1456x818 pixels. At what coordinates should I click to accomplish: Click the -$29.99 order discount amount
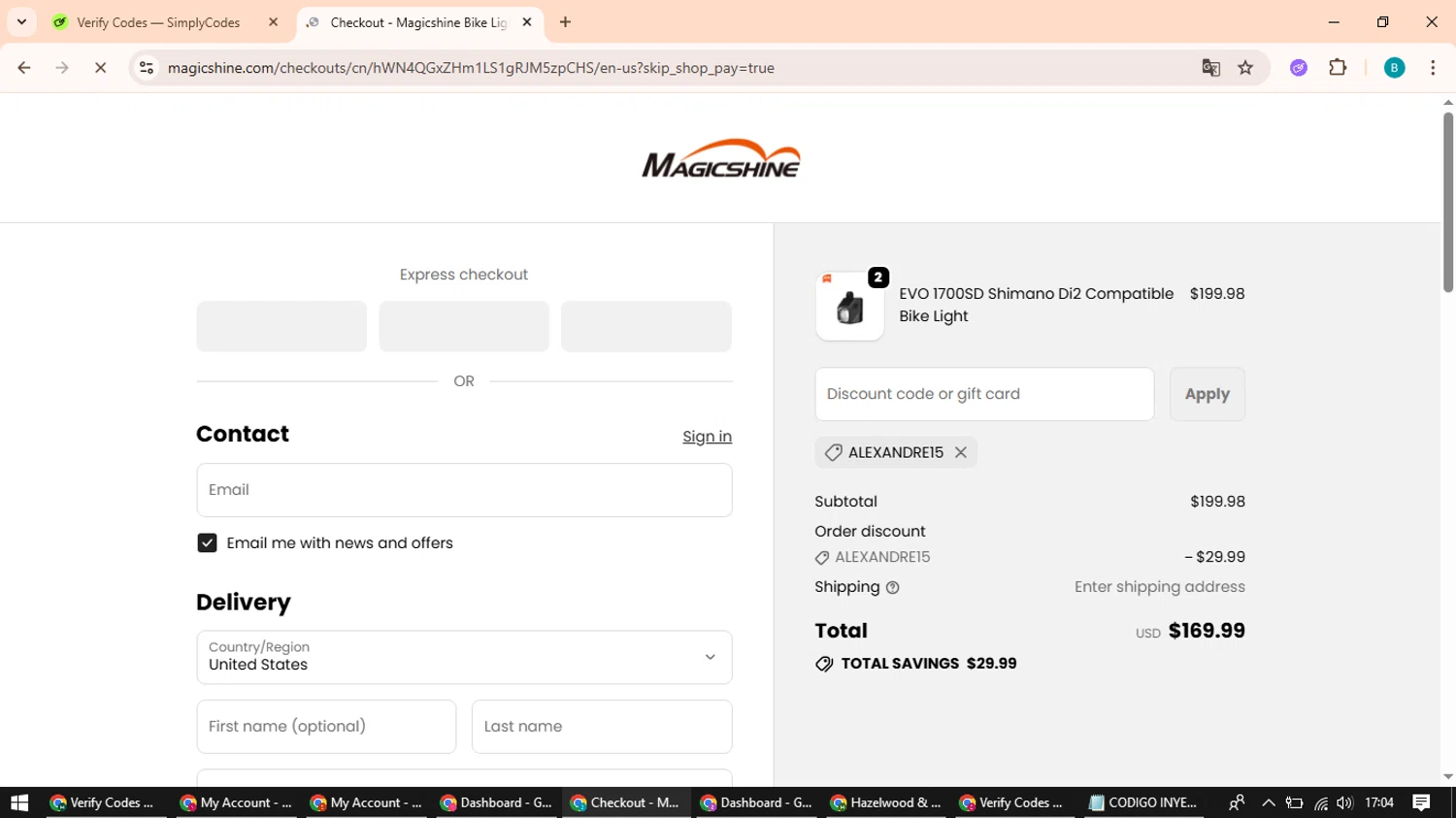(x=1214, y=557)
